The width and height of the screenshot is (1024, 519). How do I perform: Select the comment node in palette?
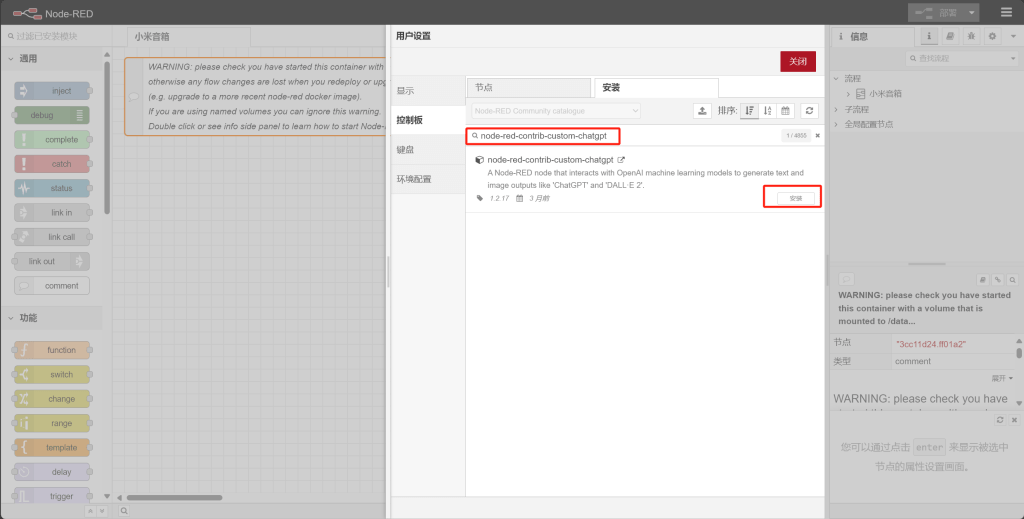[x=52, y=285]
